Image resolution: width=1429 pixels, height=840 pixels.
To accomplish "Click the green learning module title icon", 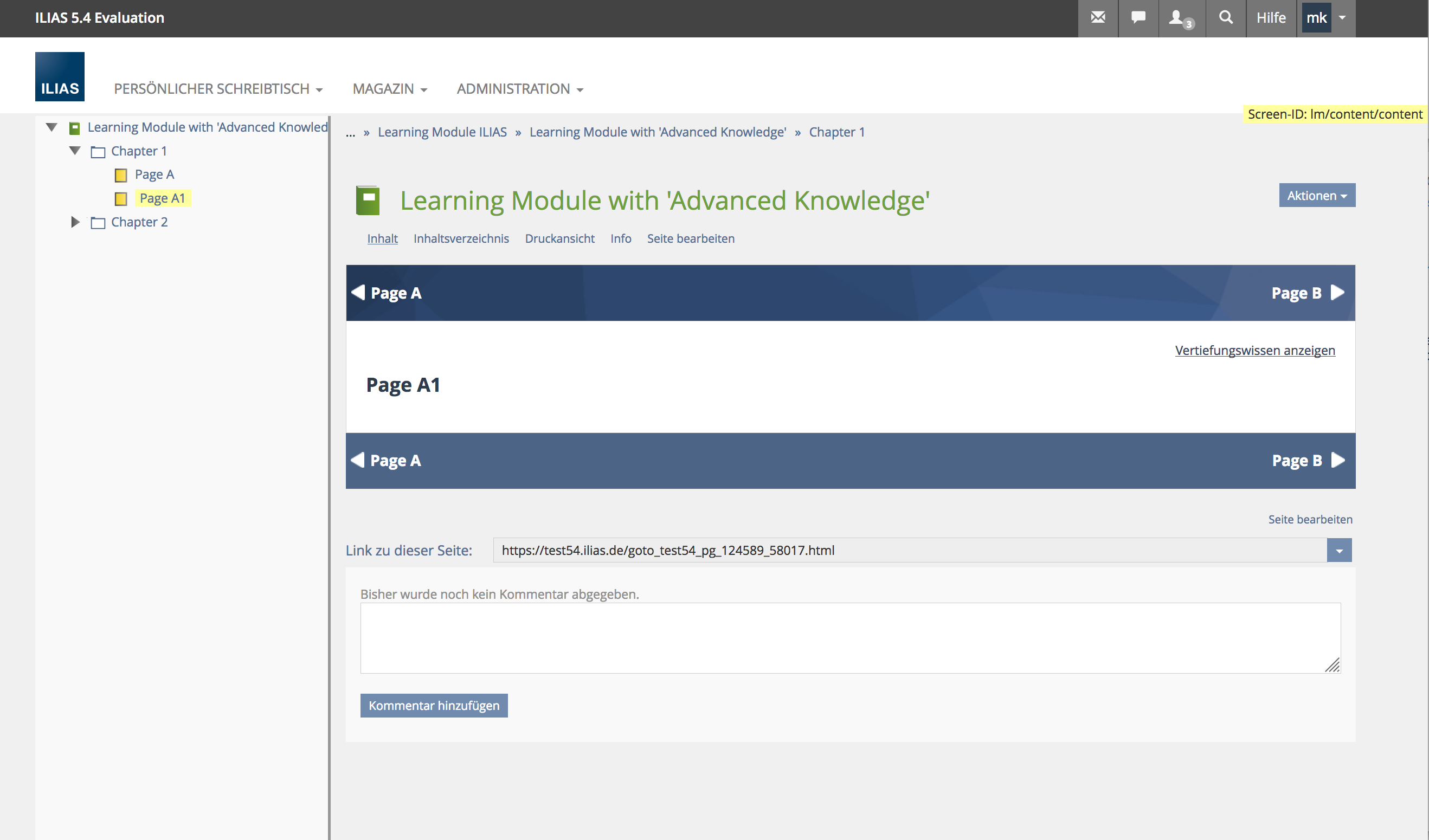I will point(368,201).
